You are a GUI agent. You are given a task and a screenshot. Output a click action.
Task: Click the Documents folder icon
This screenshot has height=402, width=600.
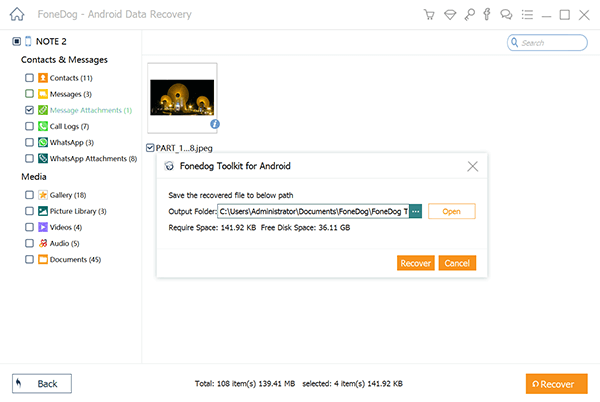pos(43,259)
